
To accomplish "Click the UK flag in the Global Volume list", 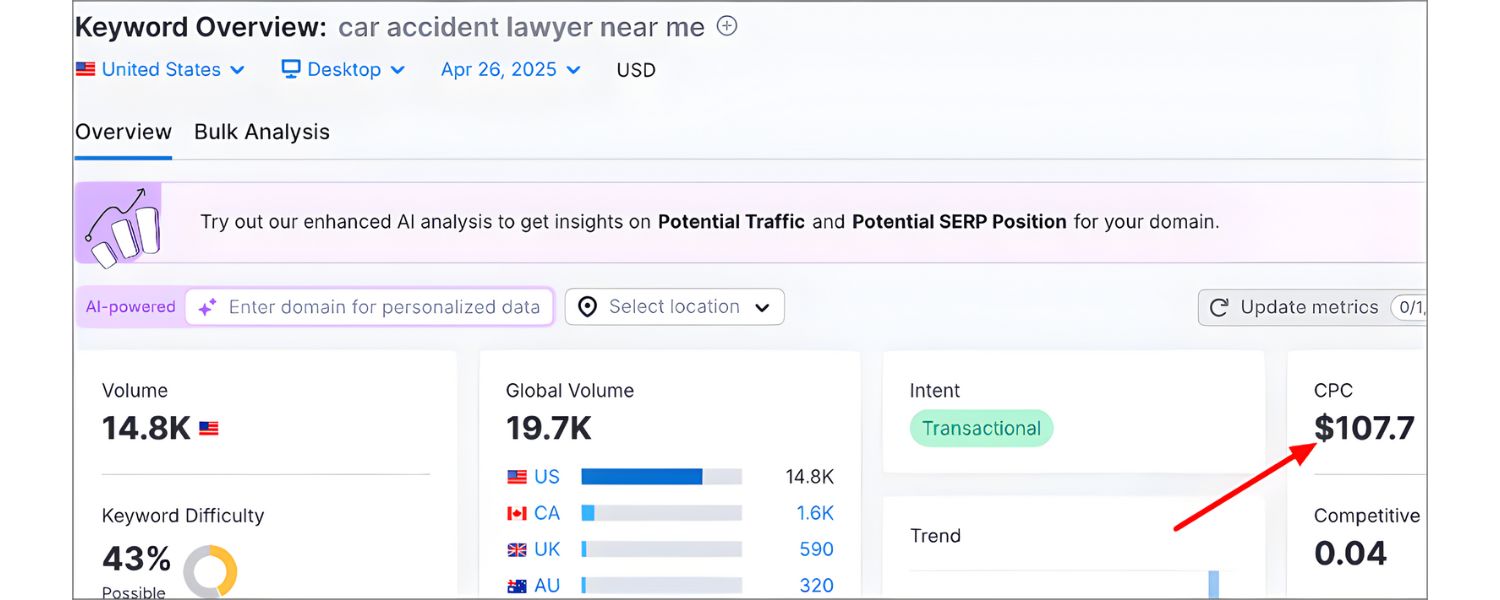I will tap(519, 549).
